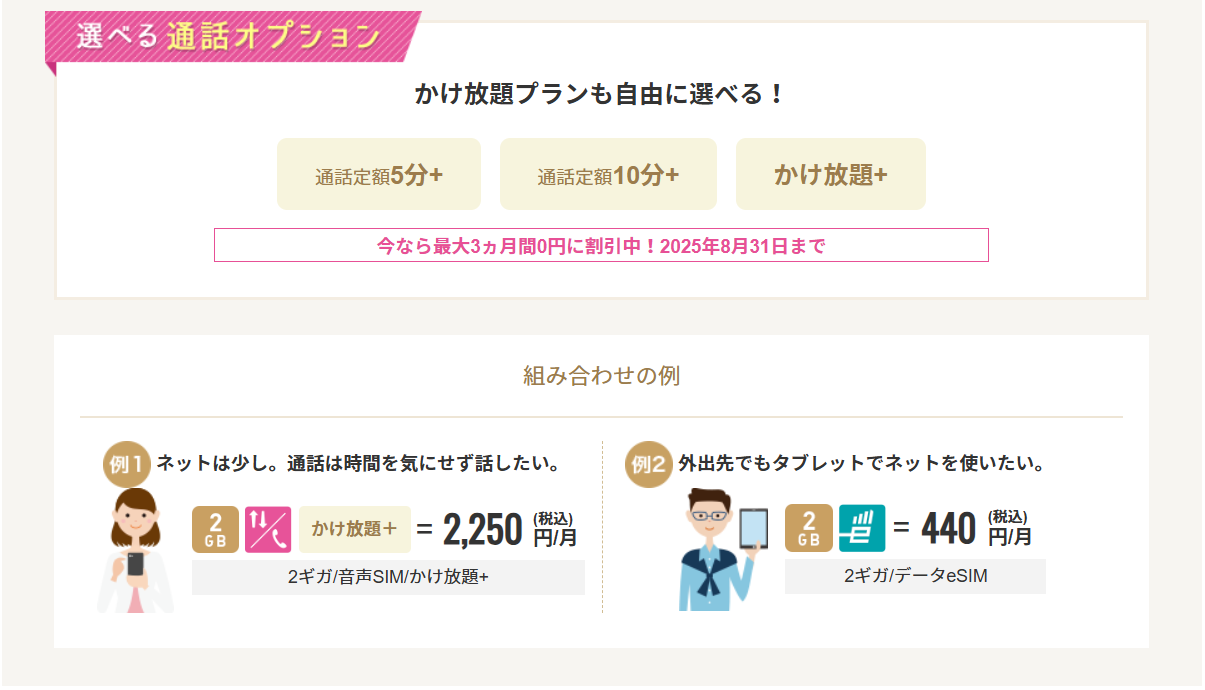Click the pink voice SIM phone icon
Image resolution: width=1205 pixels, height=690 pixels.
point(268,529)
